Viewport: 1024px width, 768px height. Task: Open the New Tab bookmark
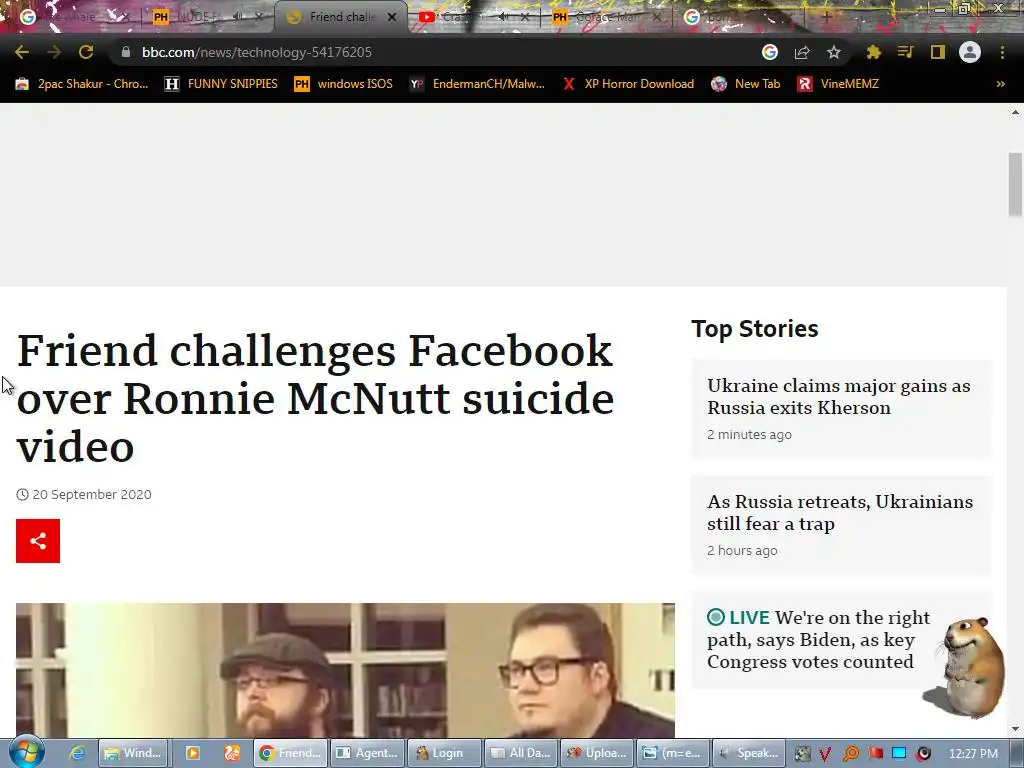(x=746, y=84)
